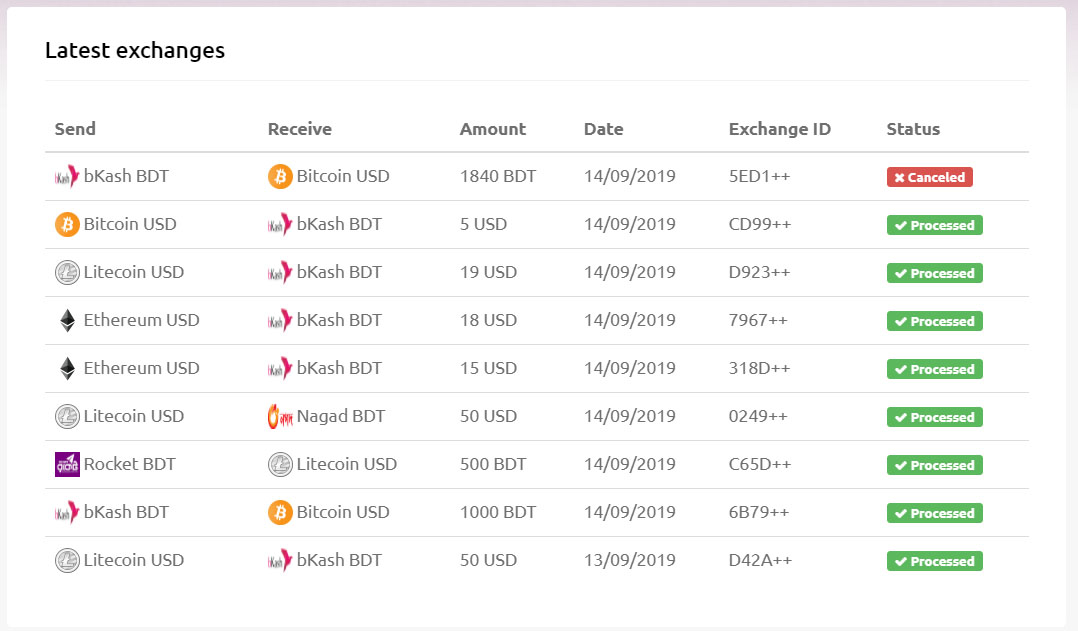
Task: Click the Processed badge for exchange CD99++
Action: pos(934,225)
